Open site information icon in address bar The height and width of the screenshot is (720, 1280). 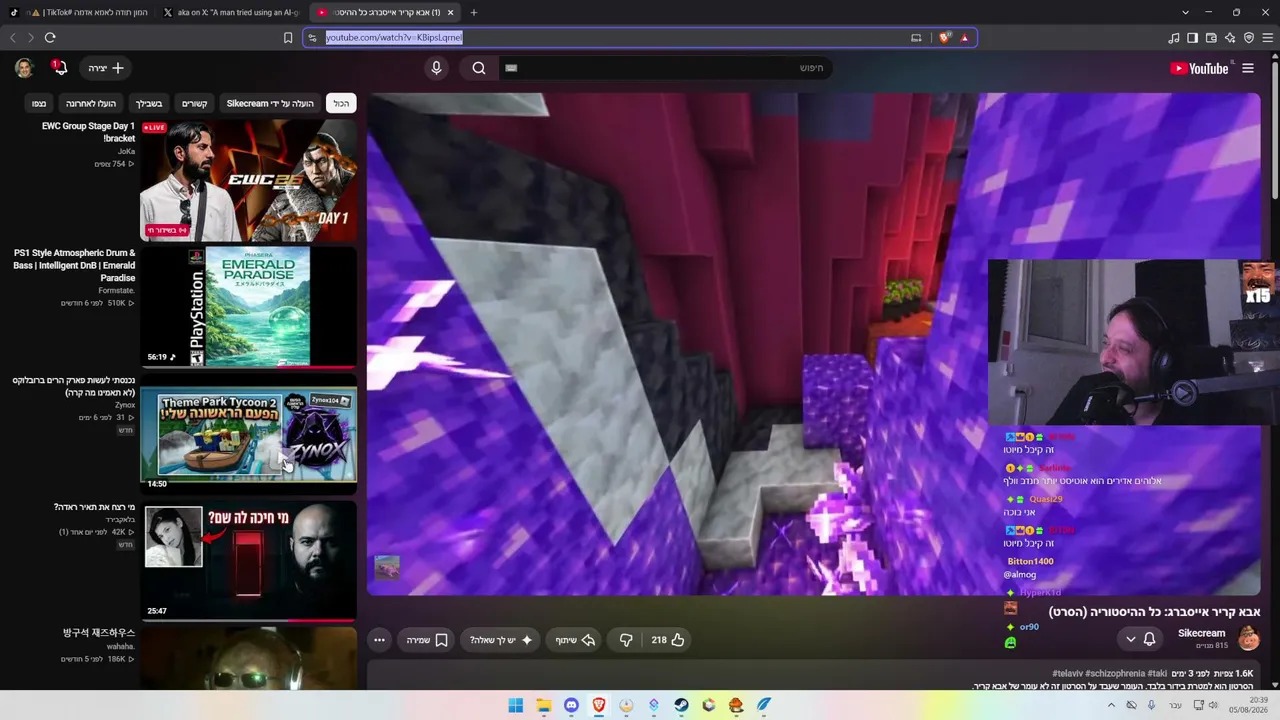(312, 38)
